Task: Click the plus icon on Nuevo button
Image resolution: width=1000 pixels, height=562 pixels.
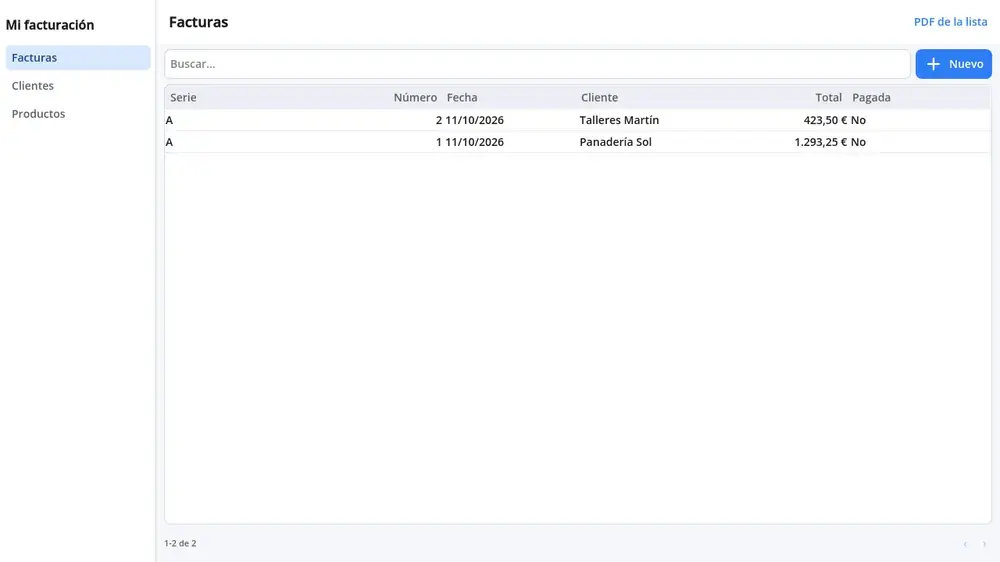Action: (933, 64)
